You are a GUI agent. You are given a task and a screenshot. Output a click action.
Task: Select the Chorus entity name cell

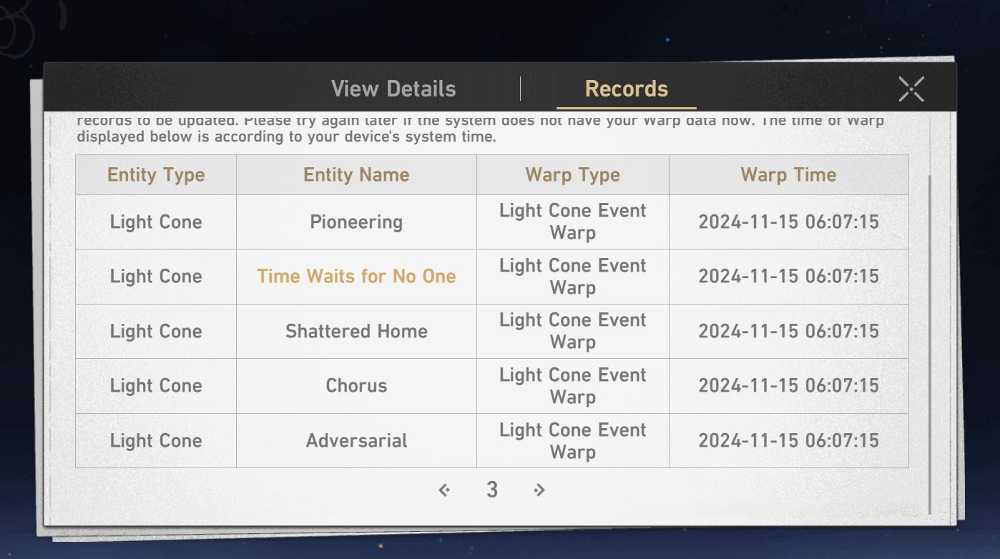point(356,386)
